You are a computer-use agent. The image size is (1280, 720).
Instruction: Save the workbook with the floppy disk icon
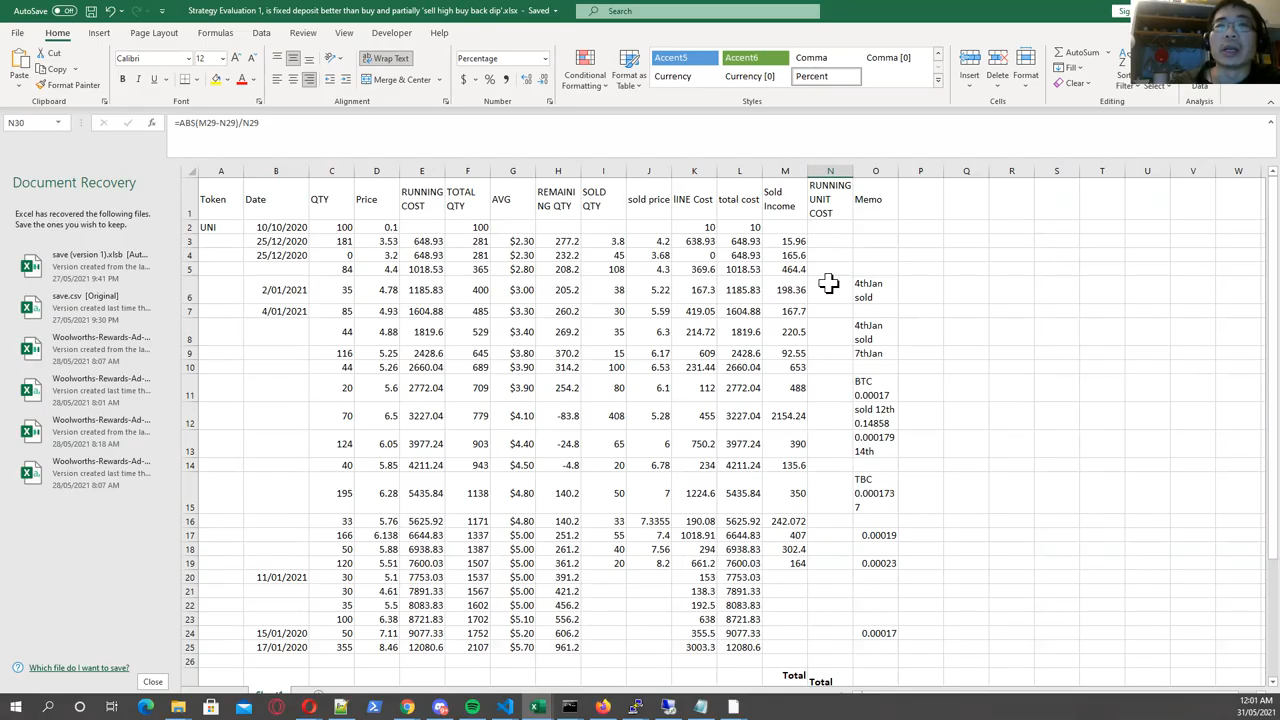coord(91,11)
